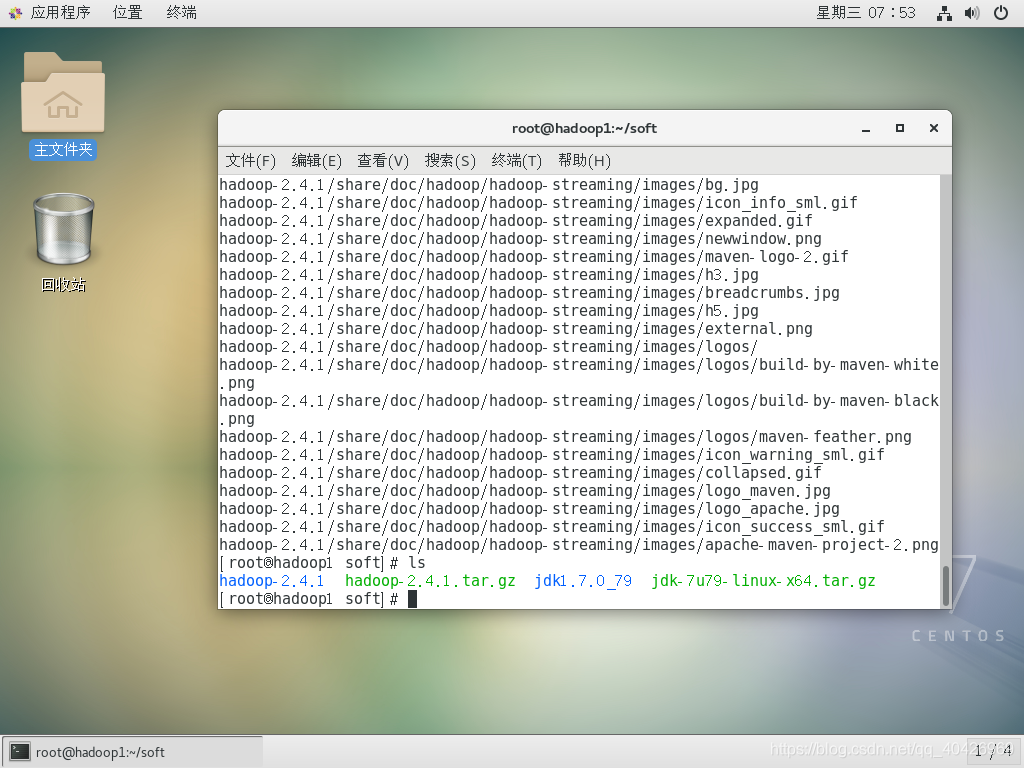Click the line ending build-by-maven-white
This screenshot has height=768, width=1024.
[579, 364]
